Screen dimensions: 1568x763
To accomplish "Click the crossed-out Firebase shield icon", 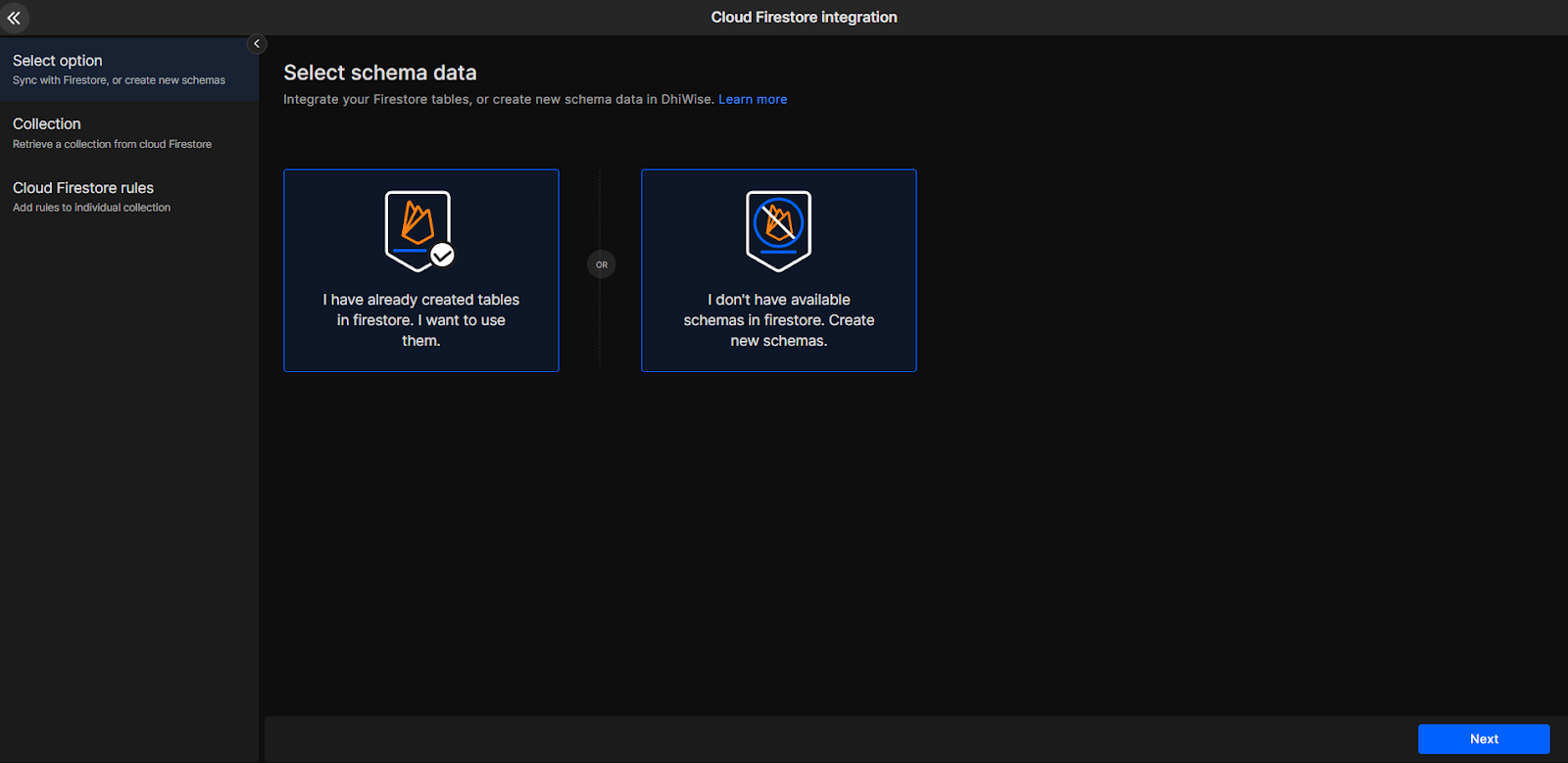I will click(778, 229).
